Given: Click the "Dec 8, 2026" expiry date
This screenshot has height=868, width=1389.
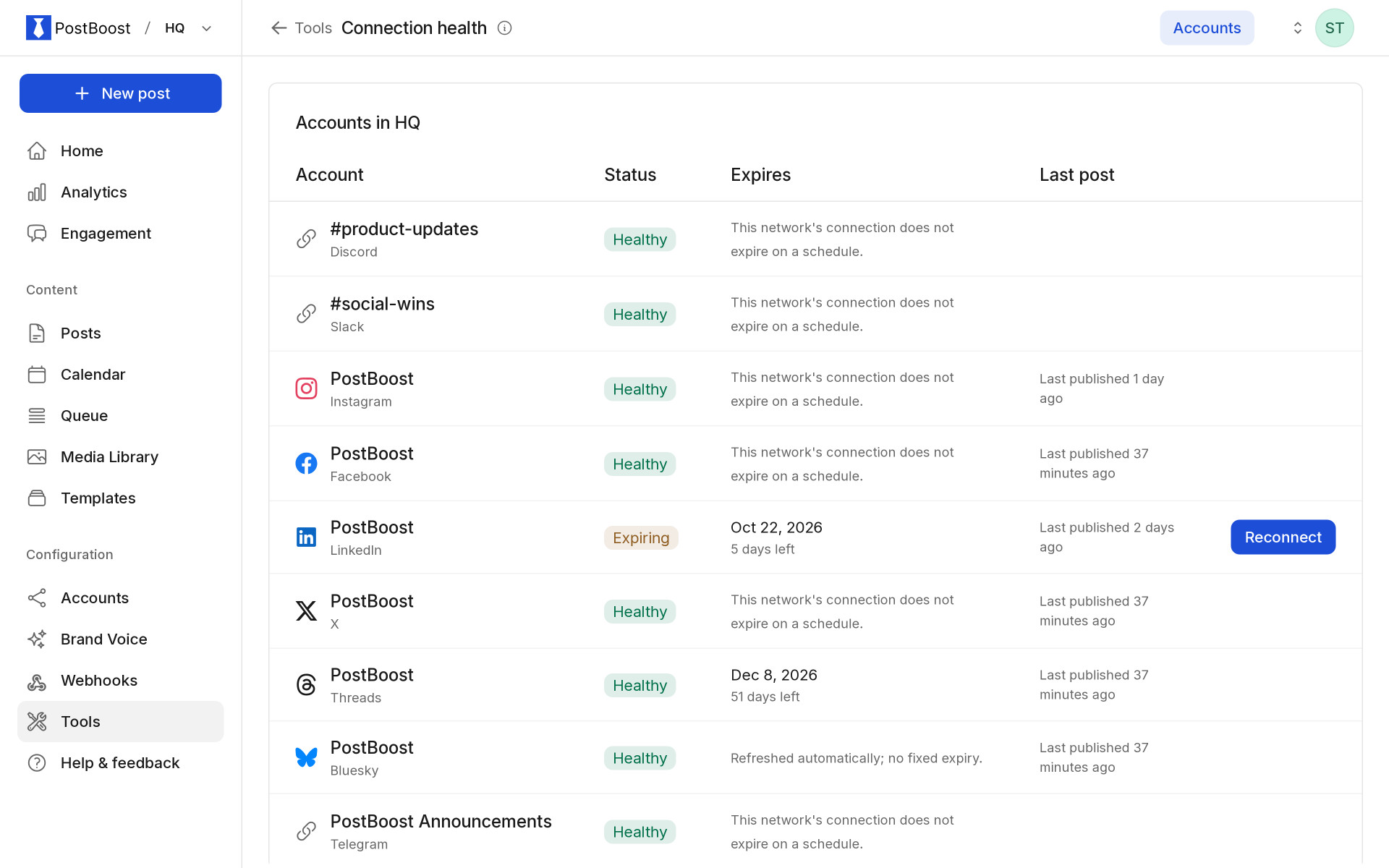Looking at the screenshot, I should pos(773,675).
